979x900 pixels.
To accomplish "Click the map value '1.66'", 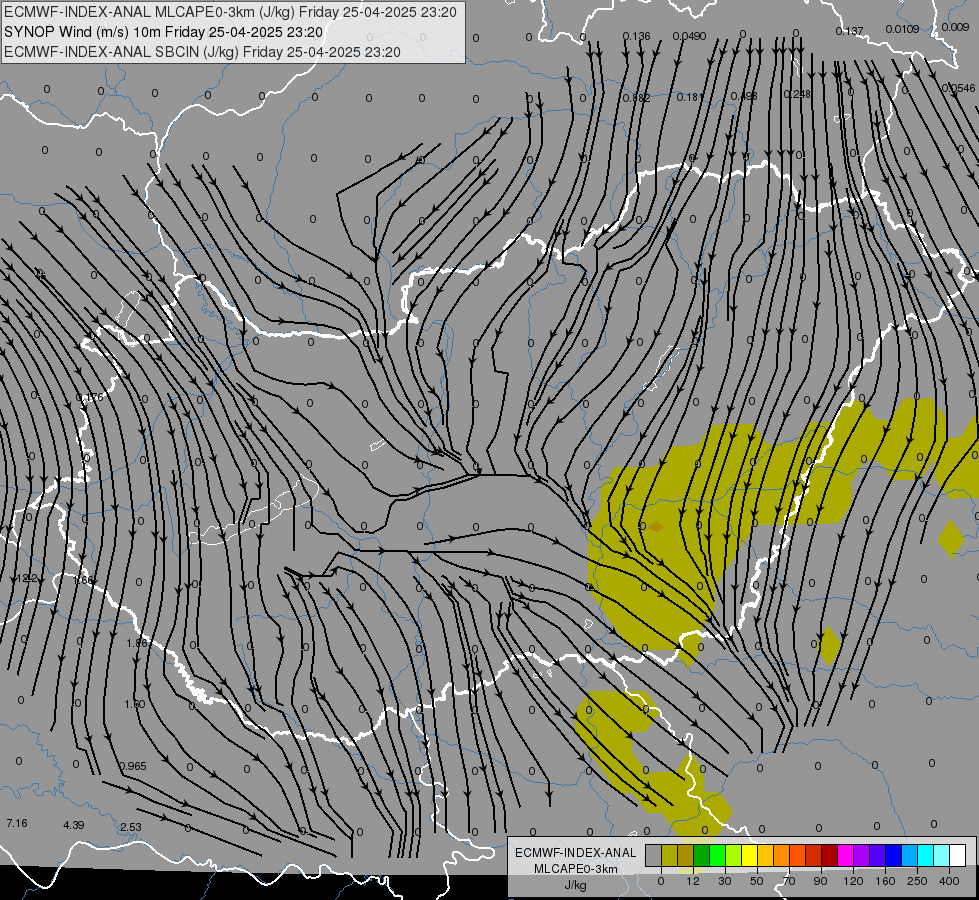I will pos(84,580).
